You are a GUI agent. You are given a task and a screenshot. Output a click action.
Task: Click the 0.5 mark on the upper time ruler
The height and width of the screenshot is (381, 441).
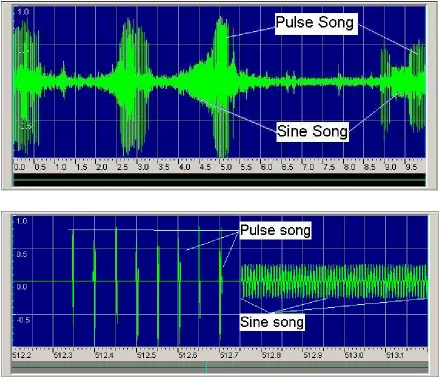(x=40, y=167)
